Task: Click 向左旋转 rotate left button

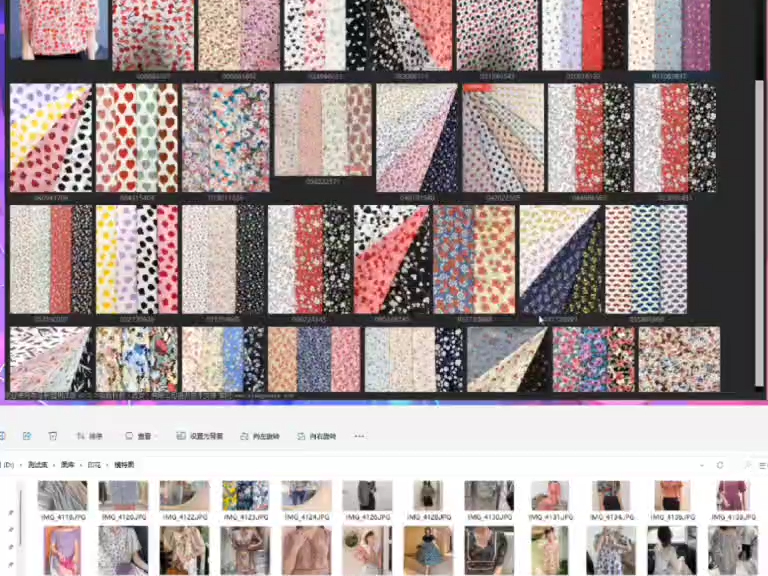Action: click(x=260, y=436)
